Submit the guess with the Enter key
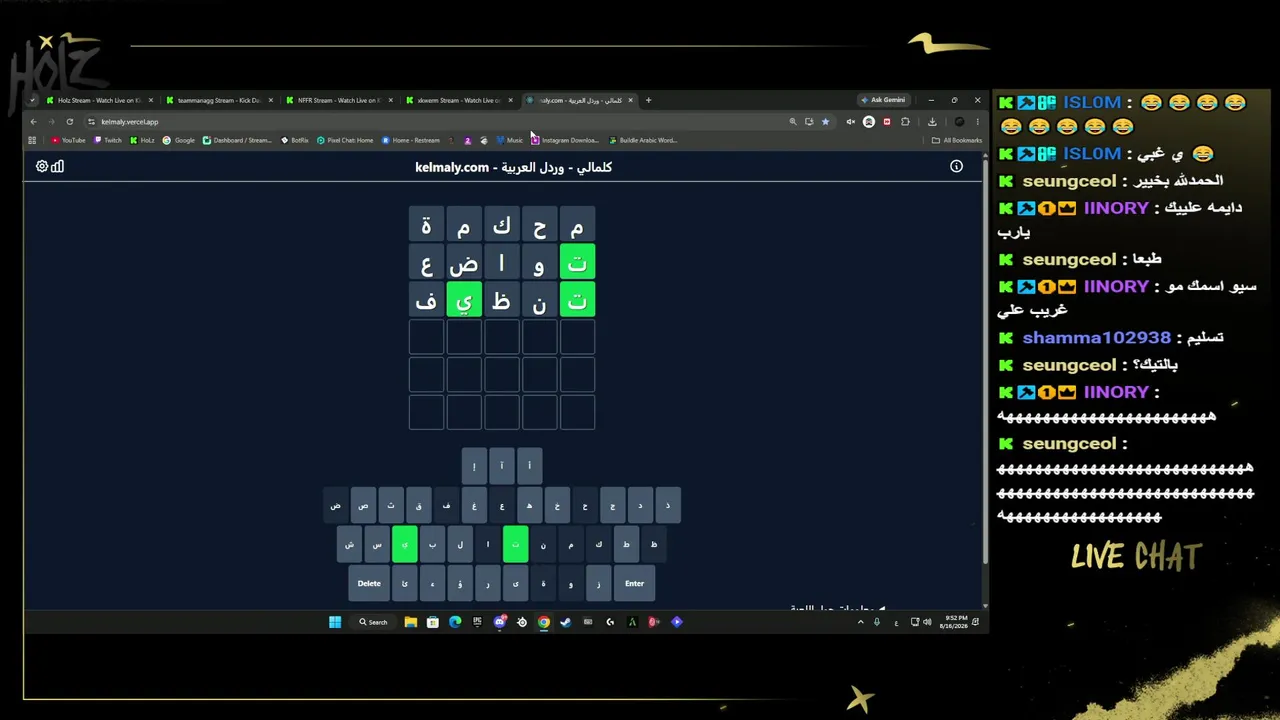 pos(634,584)
